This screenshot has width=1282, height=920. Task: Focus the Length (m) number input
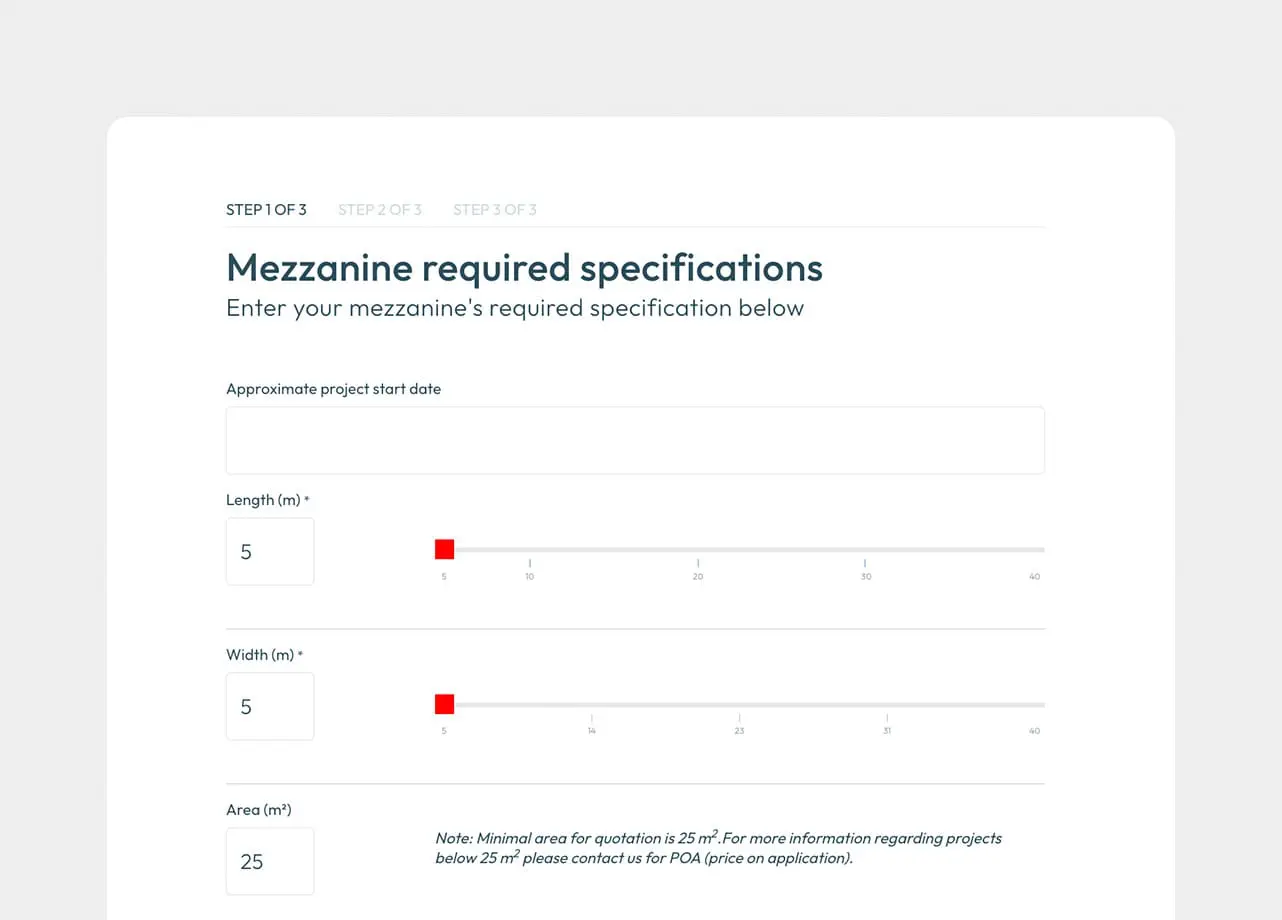coord(270,551)
